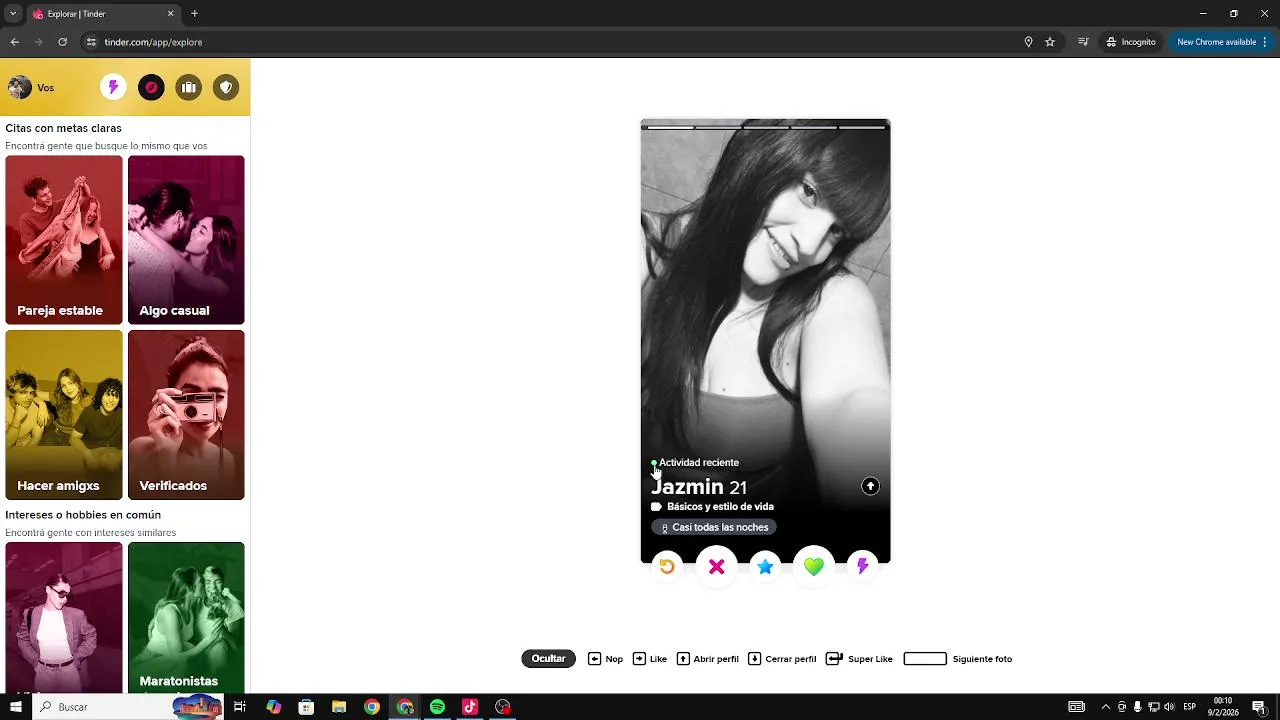Open the Hacer amigxs category card
This screenshot has width=1280, height=720.
pyautogui.click(x=64, y=415)
